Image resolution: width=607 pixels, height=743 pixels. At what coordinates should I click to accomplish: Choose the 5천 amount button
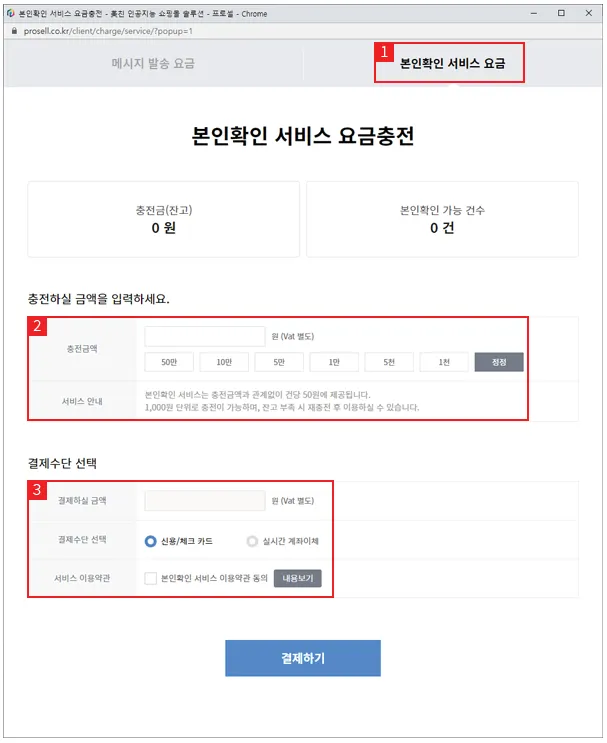click(389, 362)
